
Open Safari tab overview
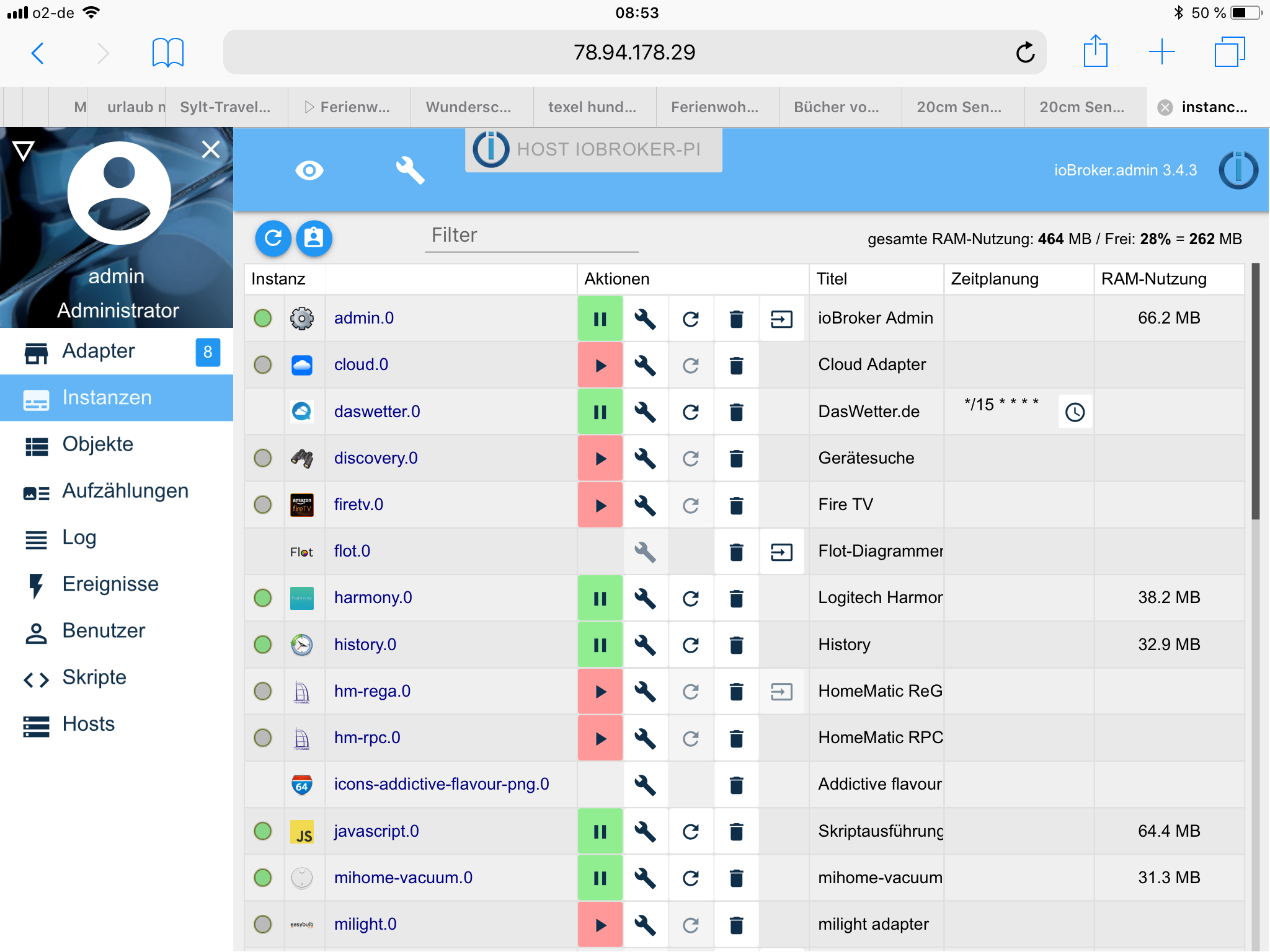[1230, 51]
